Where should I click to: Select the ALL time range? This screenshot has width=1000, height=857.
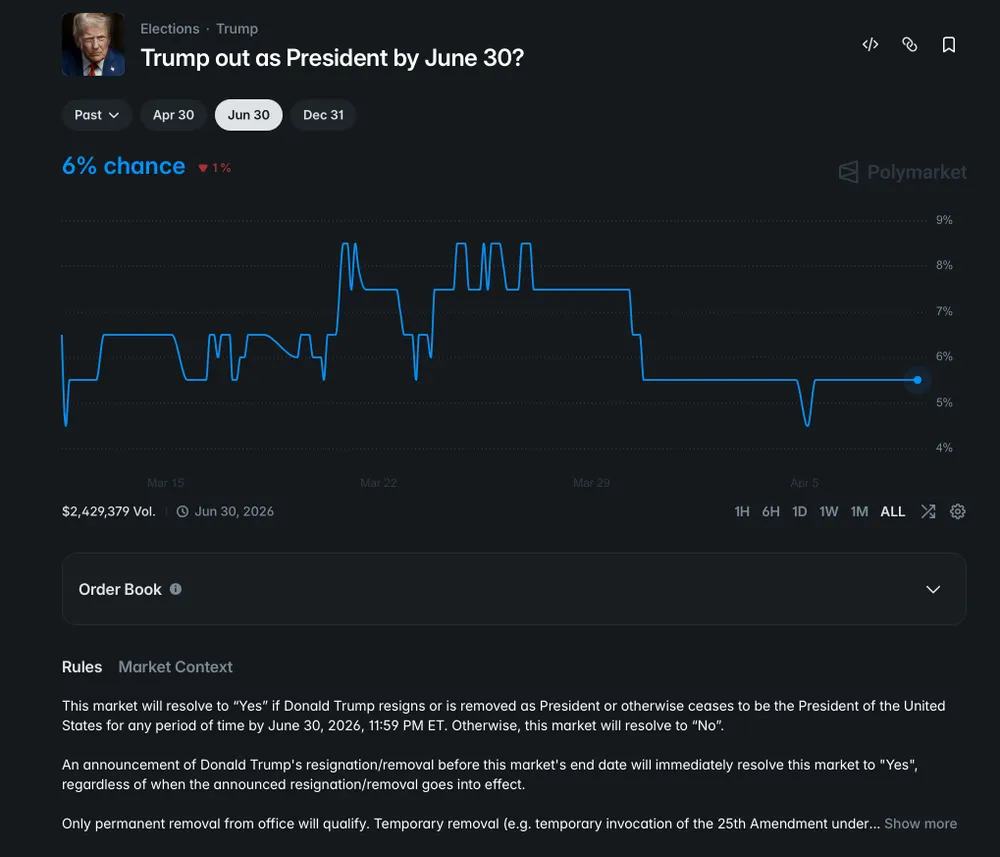(892, 511)
